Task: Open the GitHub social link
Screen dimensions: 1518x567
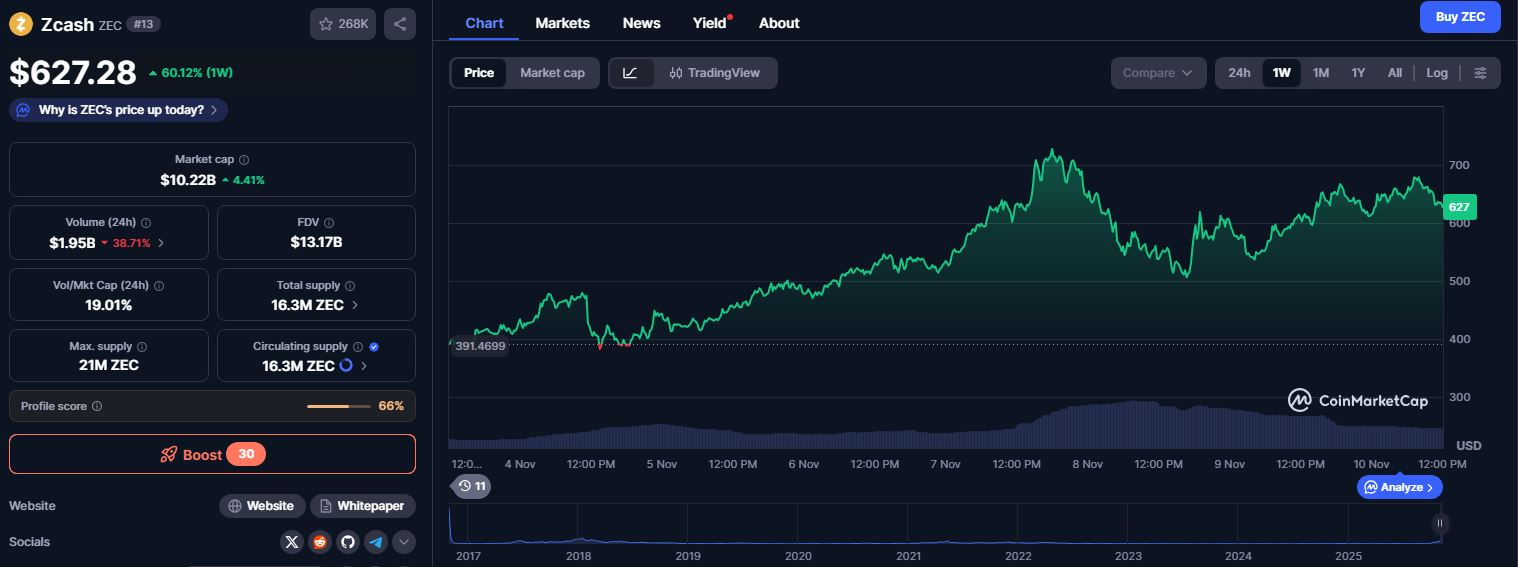Action: (x=348, y=542)
